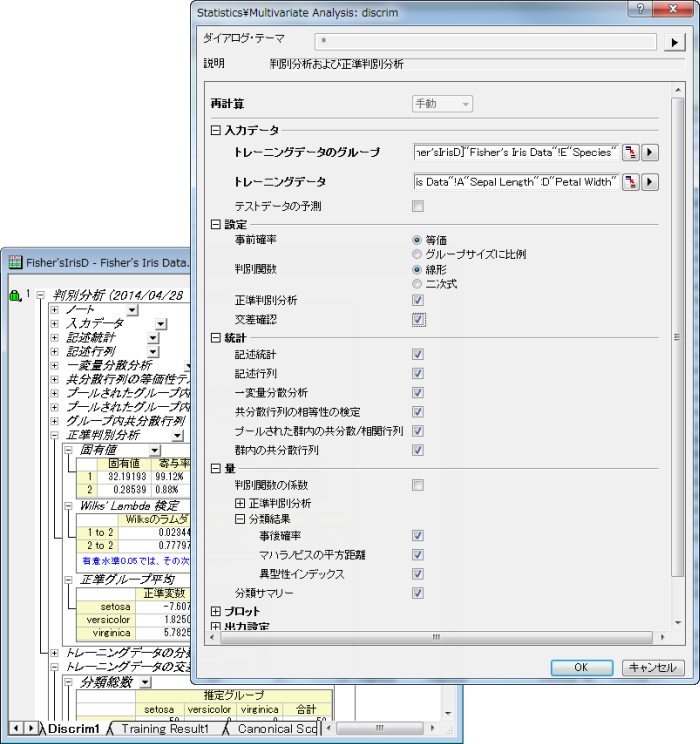
Task: Click the OK button
Action: coord(581,667)
